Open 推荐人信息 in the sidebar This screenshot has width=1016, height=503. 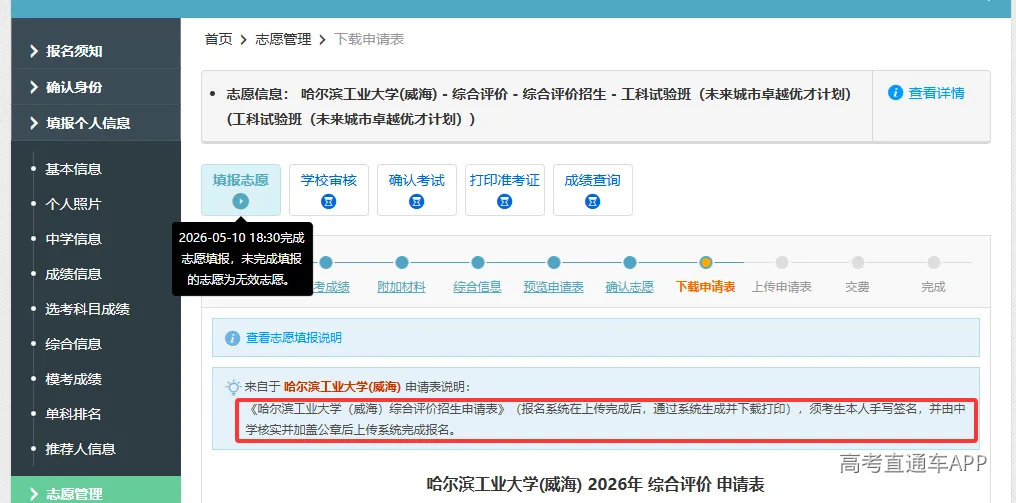(x=80, y=449)
